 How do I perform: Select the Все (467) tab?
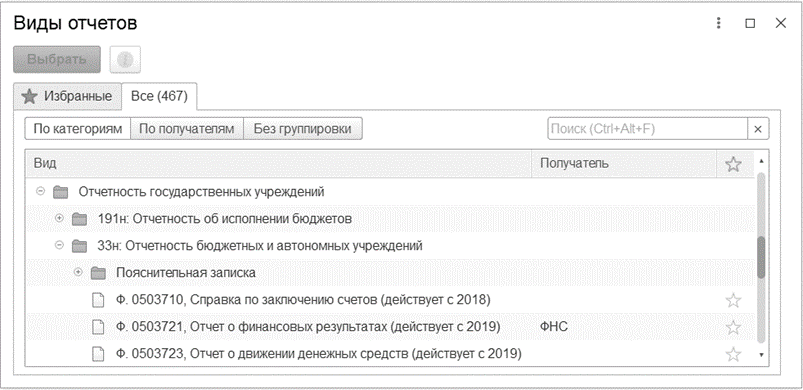[x=159, y=96]
